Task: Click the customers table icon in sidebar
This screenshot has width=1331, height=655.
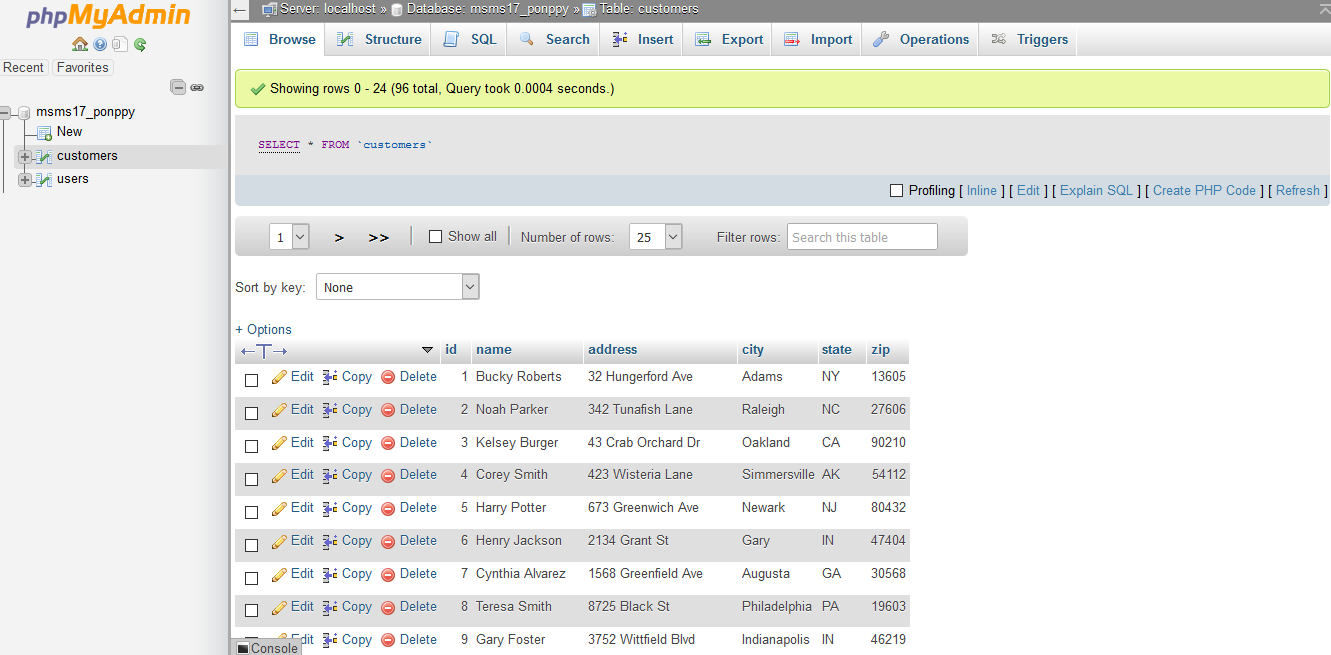Action: pos(43,156)
